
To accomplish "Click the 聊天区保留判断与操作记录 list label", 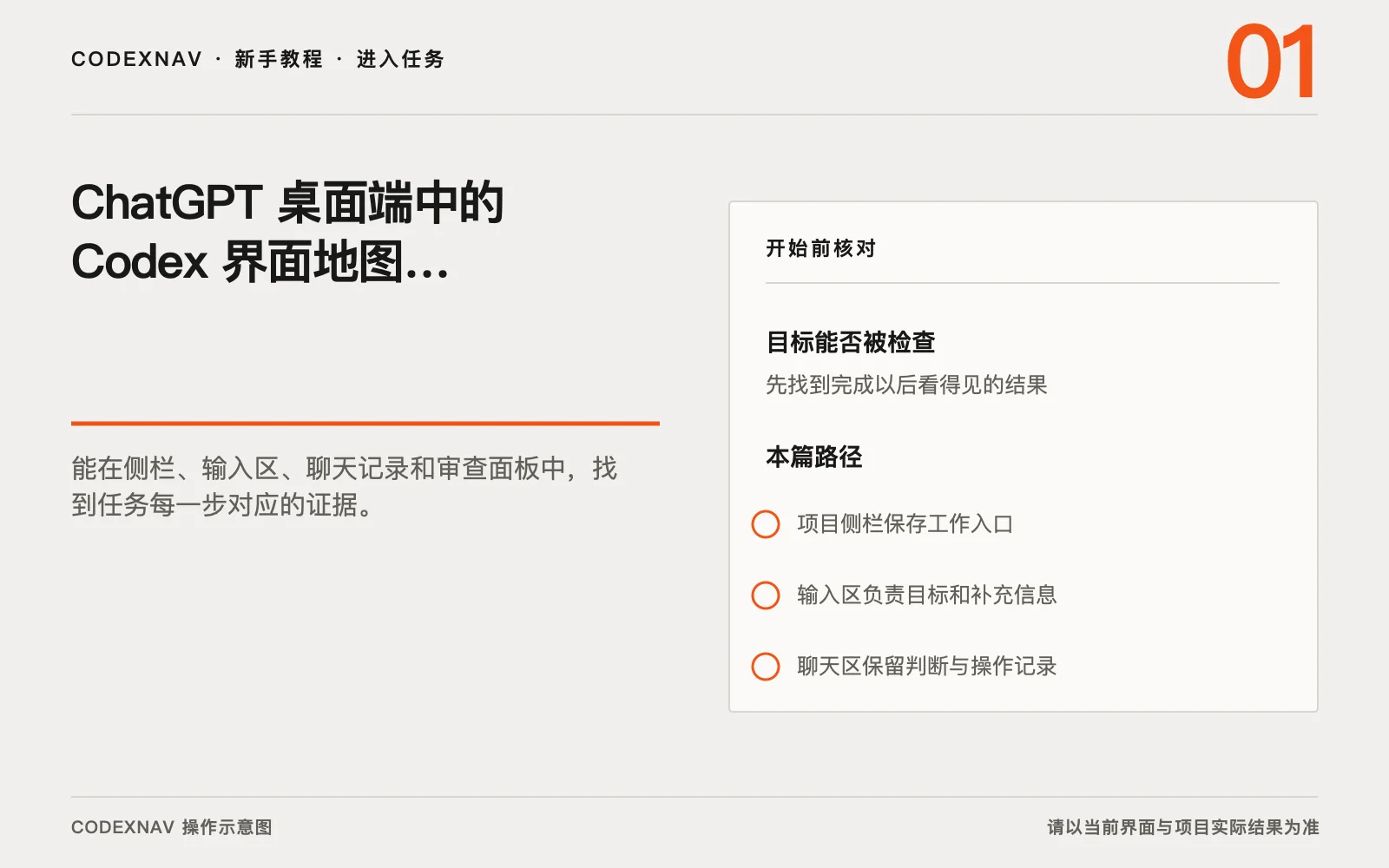I will (x=927, y=667).
